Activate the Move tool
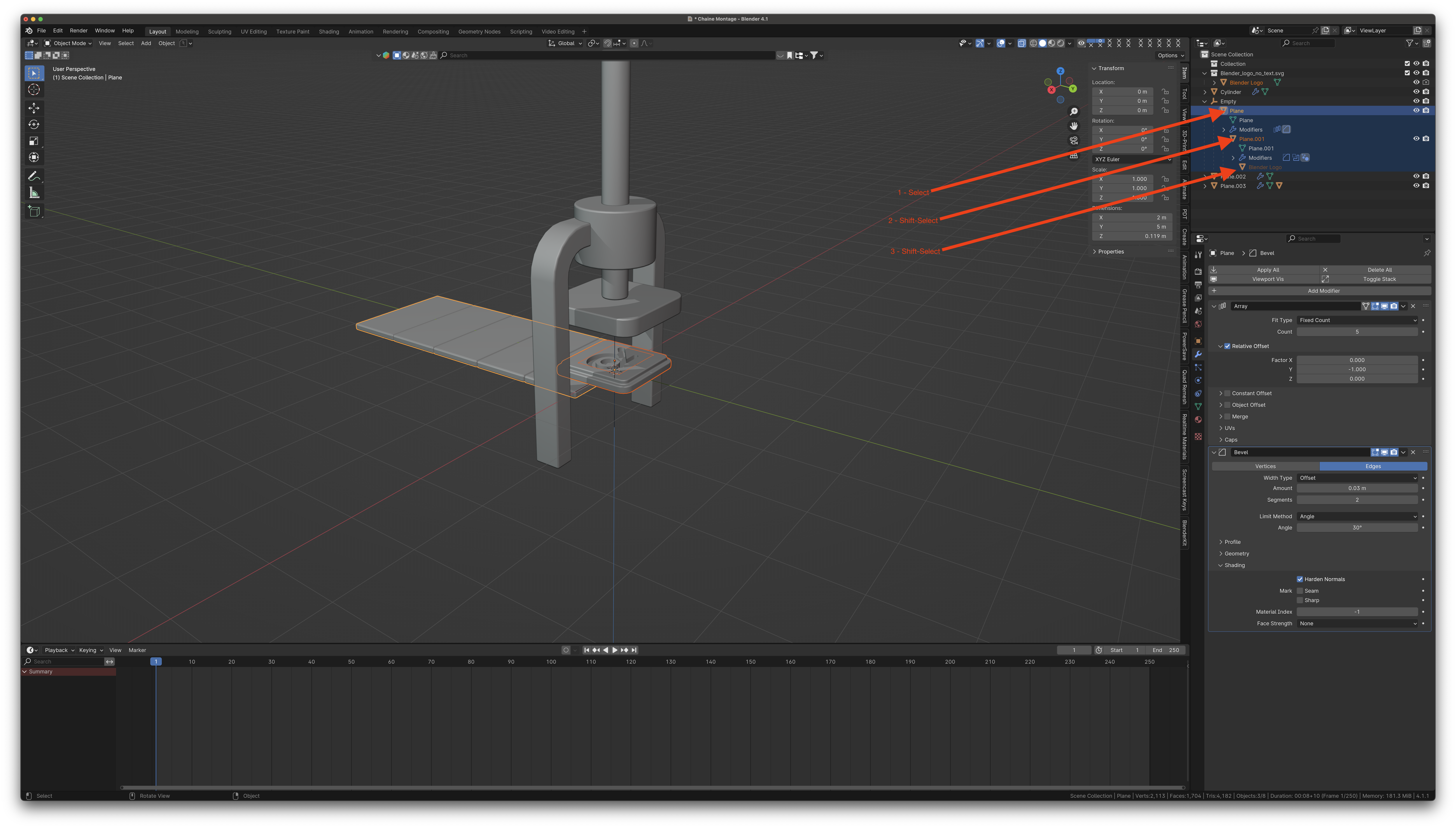This screenshot has width=1456, height=828. click(34, 108)
